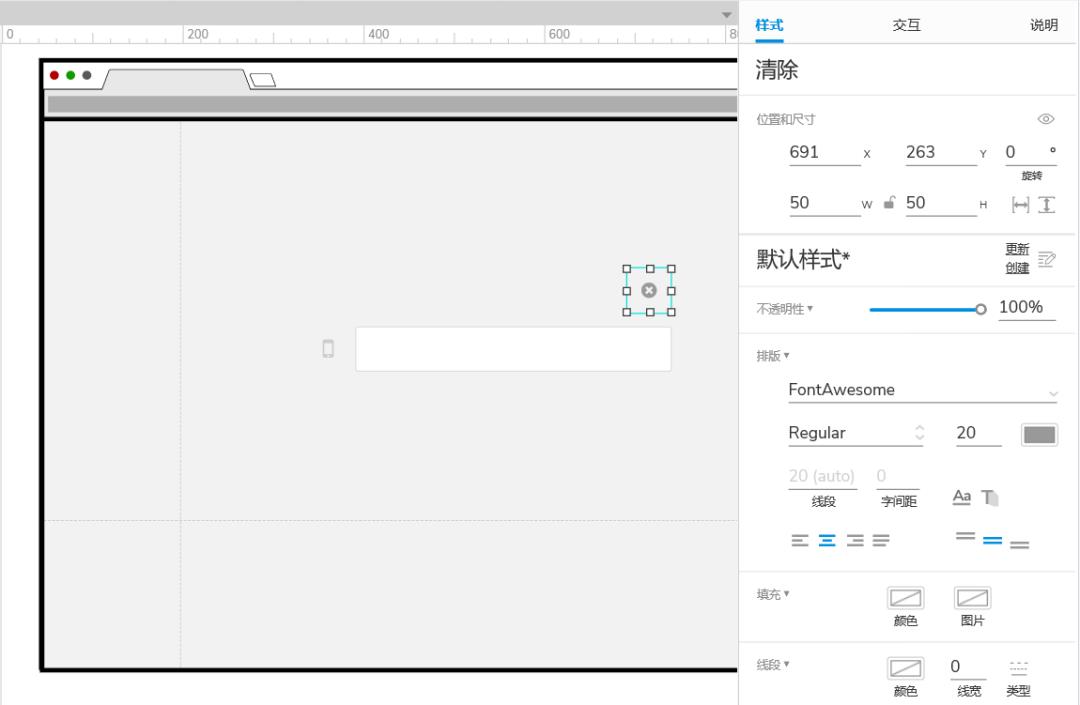The width and height of the screenshot is (1080, 705).
Task: Align text right
Action: [x=855, y=540]
